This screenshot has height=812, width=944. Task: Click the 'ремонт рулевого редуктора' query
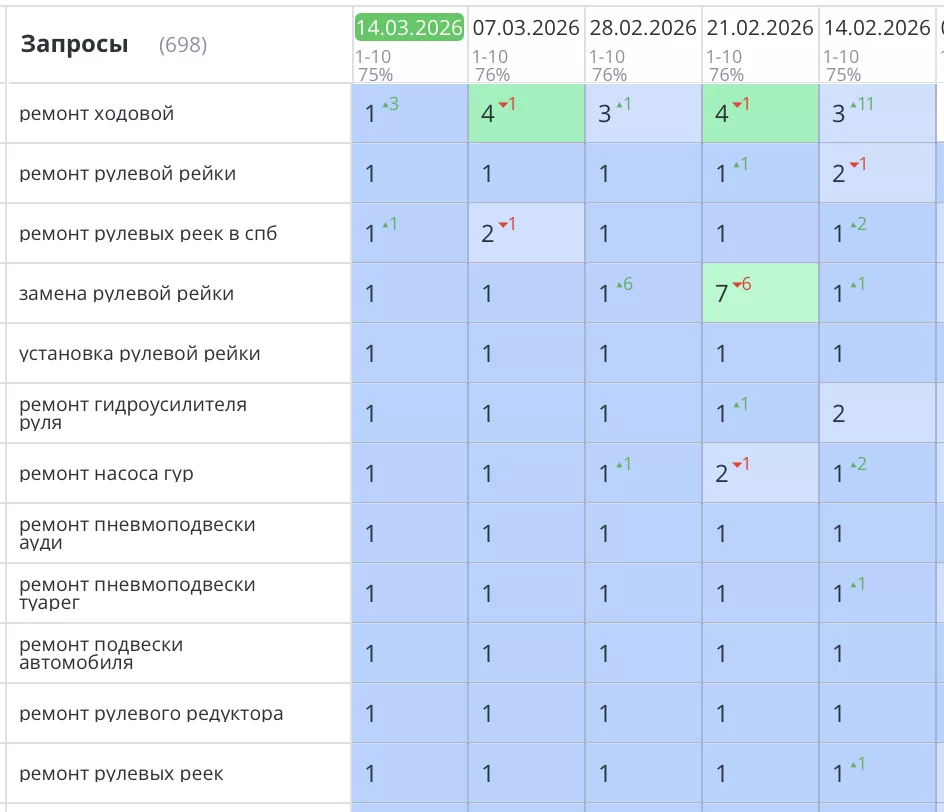coord(151,714)
